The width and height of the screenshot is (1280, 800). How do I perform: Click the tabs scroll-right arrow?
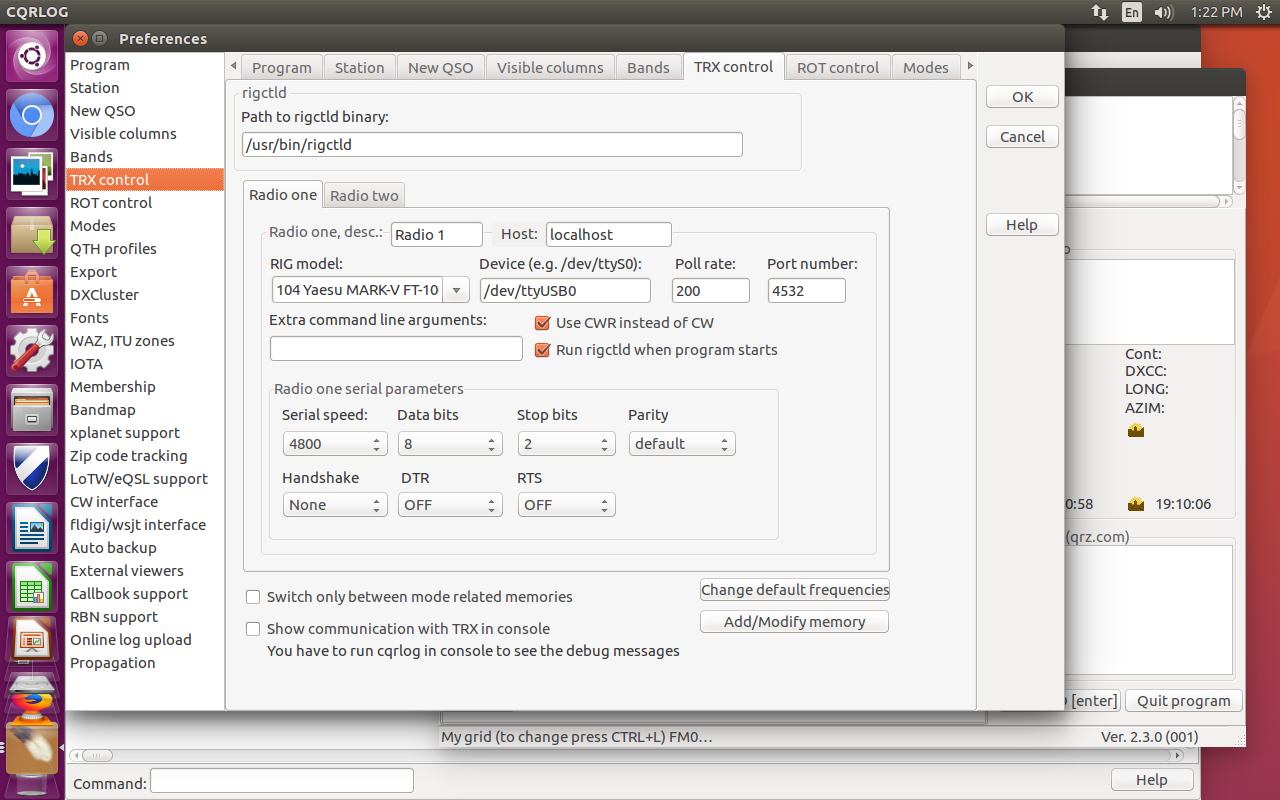(969, 66)
